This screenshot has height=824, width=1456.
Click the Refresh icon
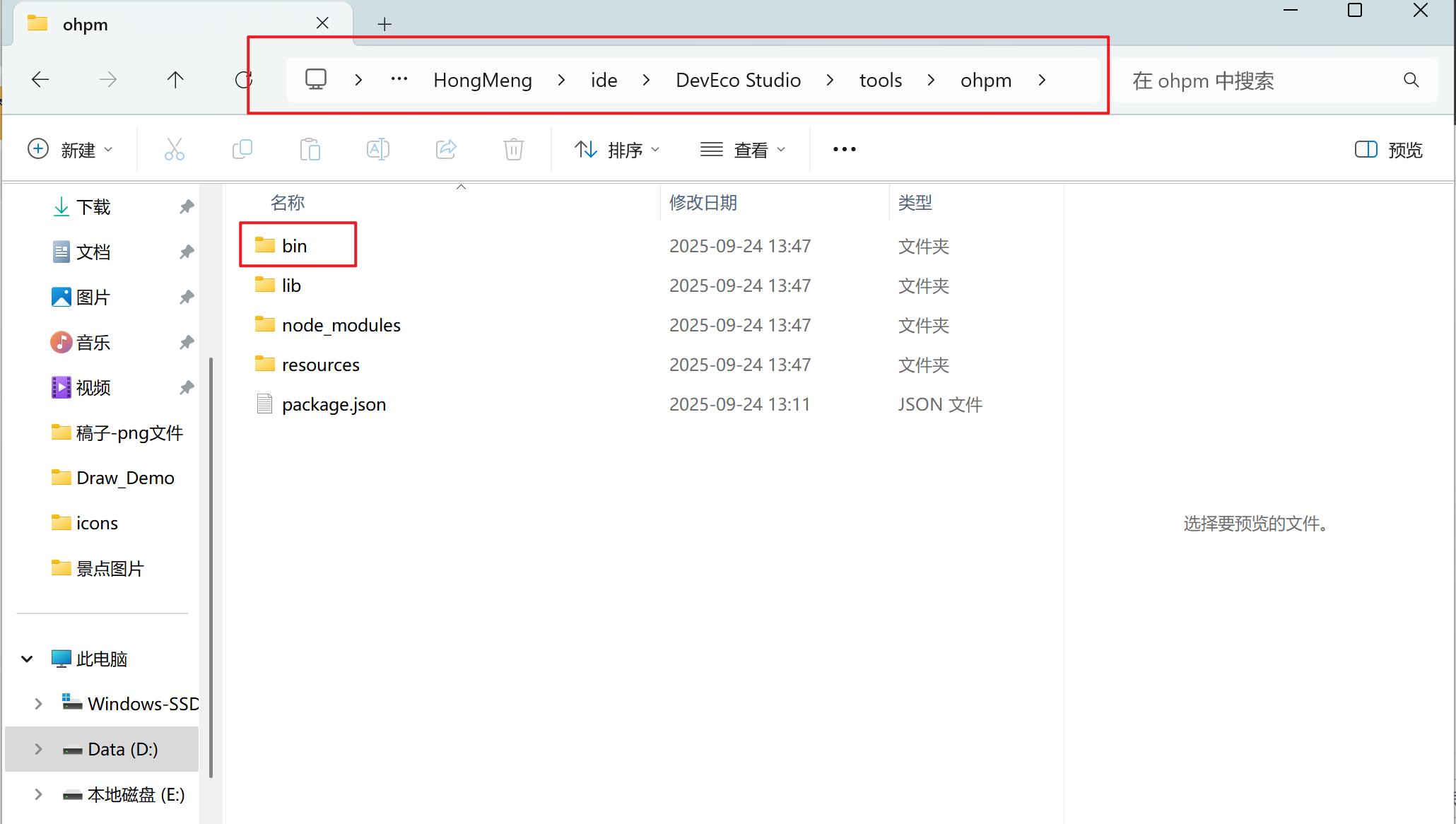[x=243, y=80]
